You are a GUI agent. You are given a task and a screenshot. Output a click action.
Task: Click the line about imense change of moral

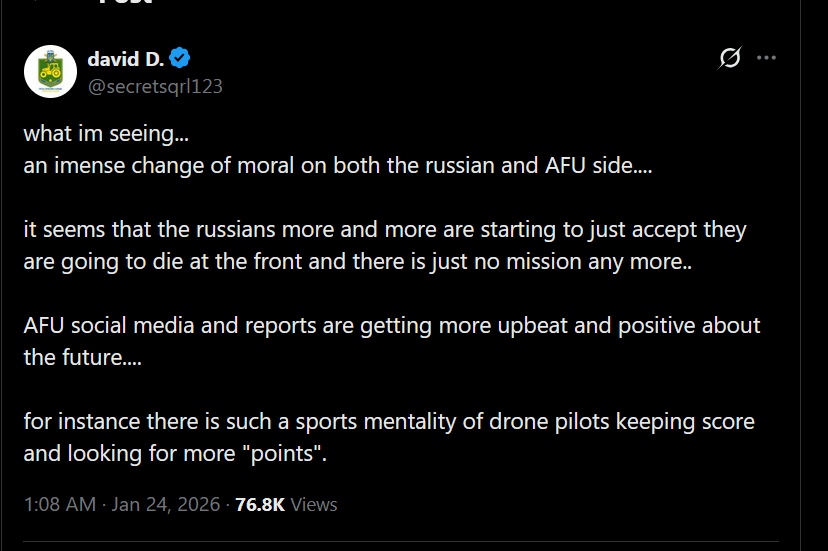337,165
